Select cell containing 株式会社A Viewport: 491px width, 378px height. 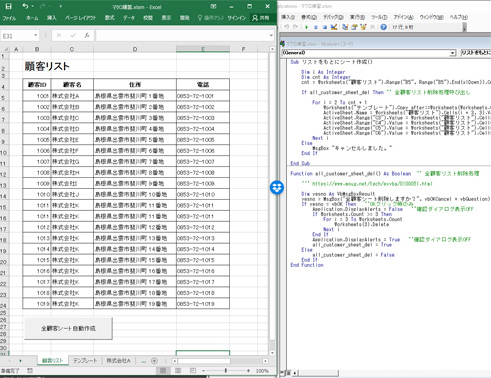[x=72, y=96]
